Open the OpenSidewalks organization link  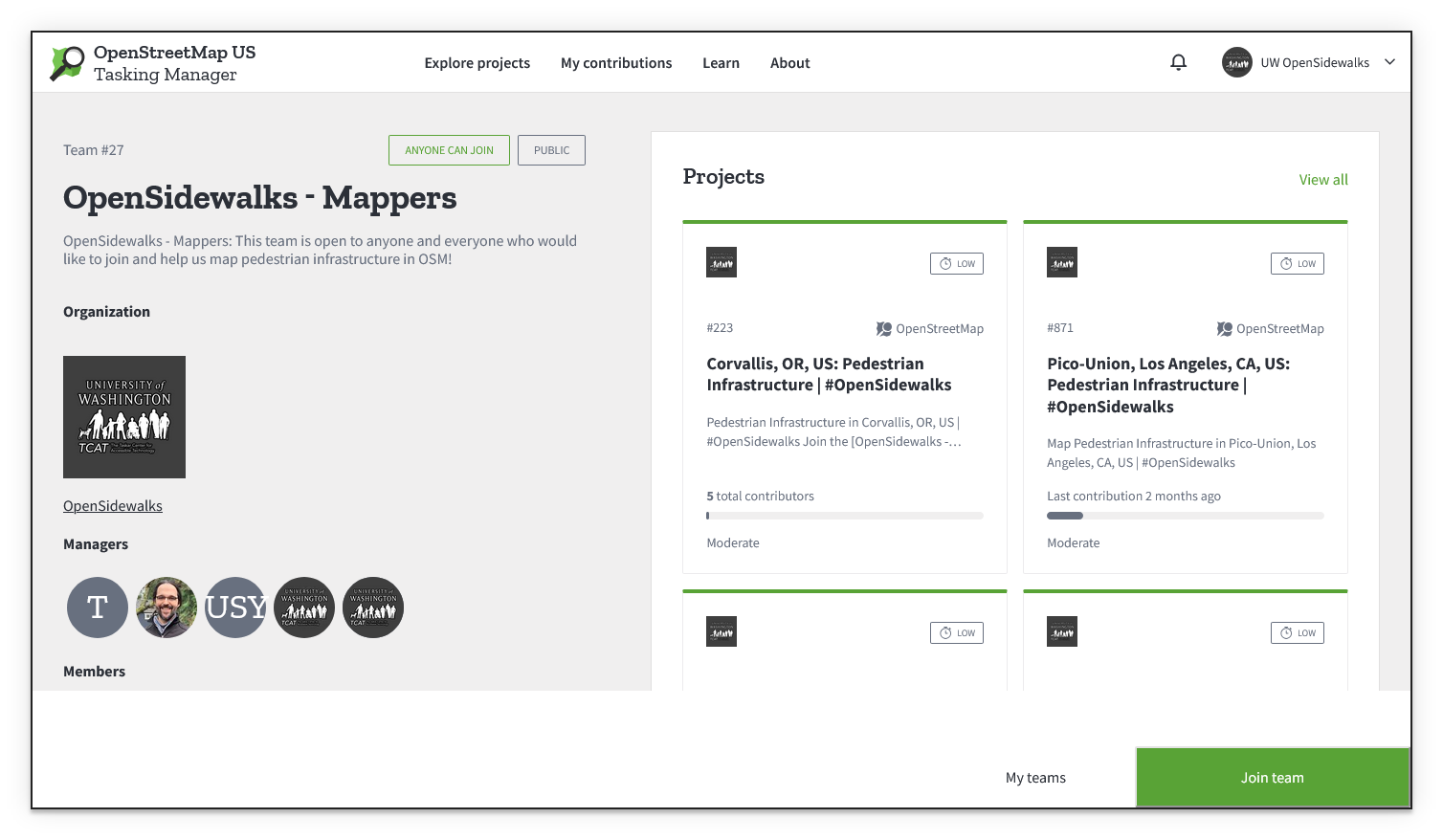[x=112, y=505]
